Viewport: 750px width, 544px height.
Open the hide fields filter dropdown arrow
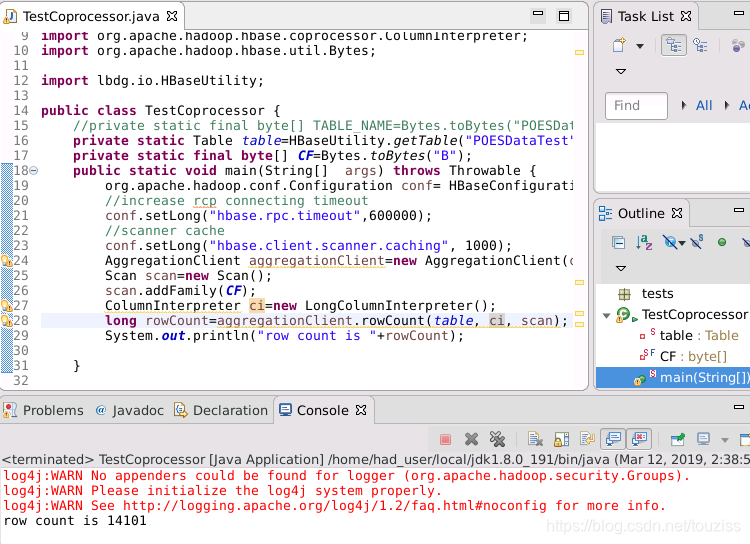coord(682,244)
